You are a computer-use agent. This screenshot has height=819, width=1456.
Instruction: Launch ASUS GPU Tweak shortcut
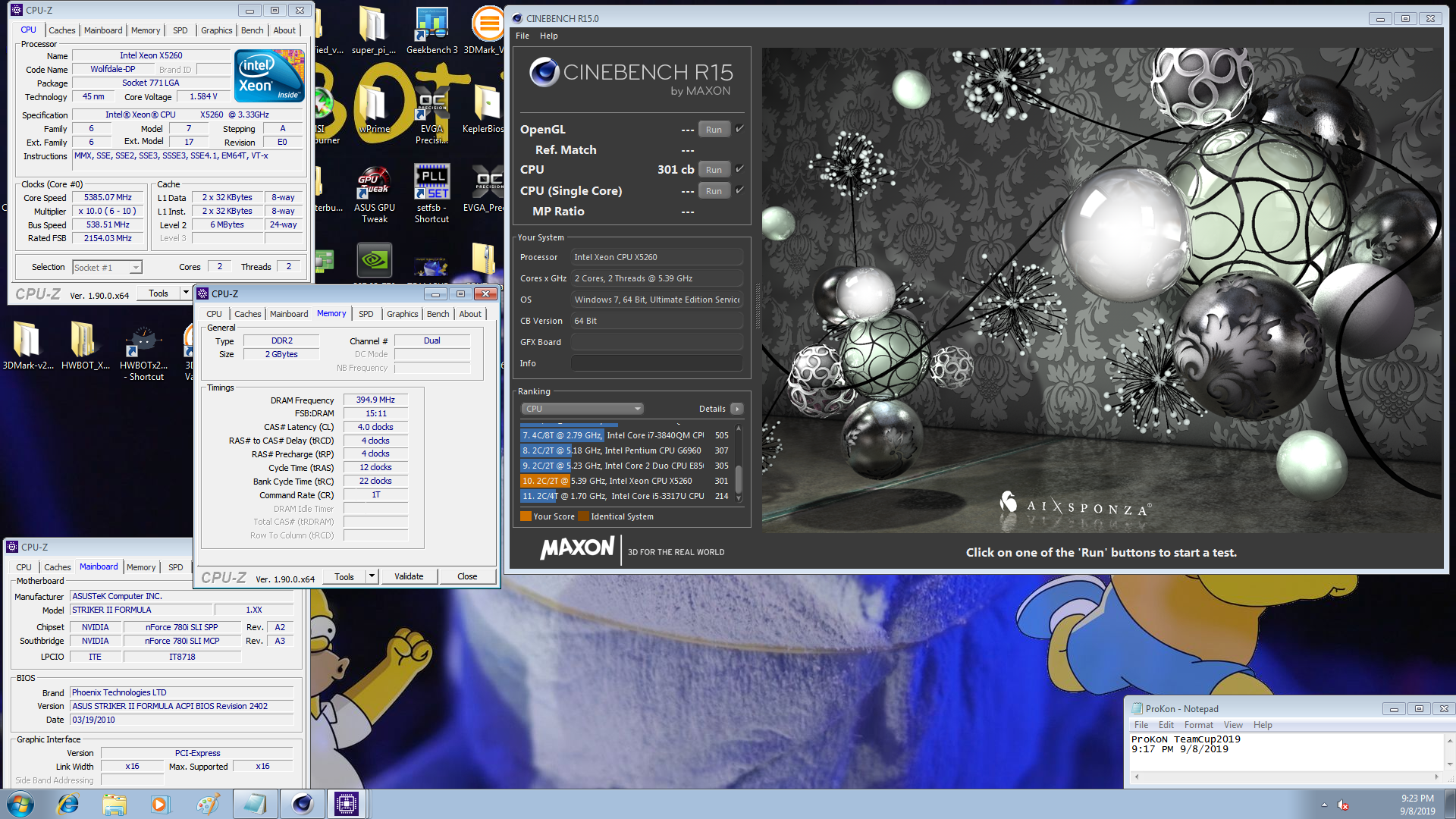pyautogui.click(x=374, y=195)
